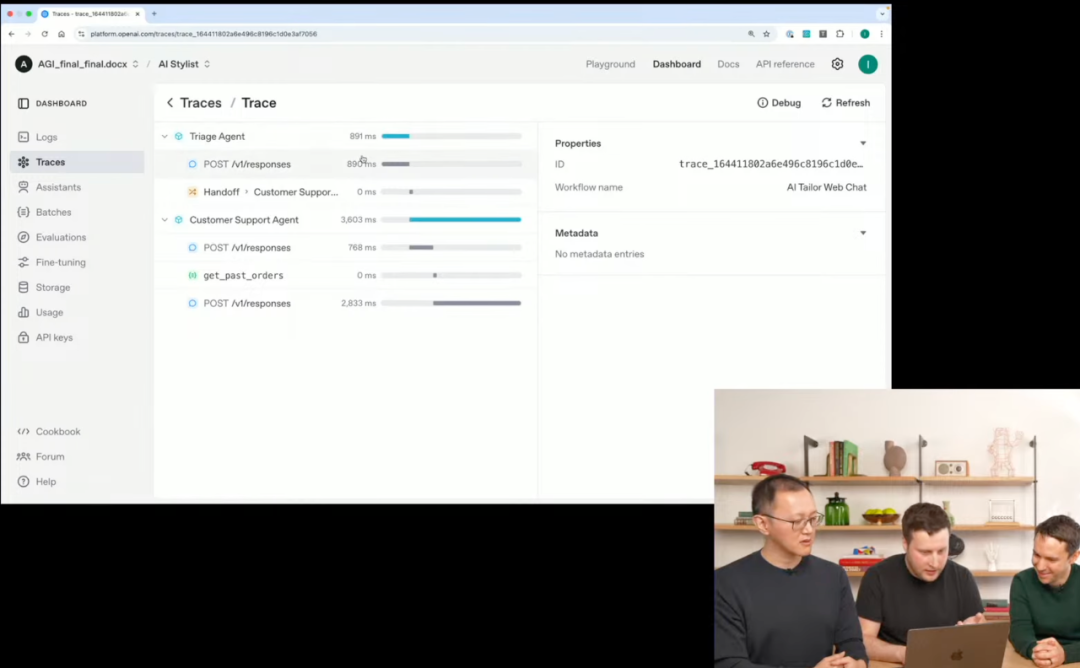Open the Docs tab

click(x=728, y=64)
